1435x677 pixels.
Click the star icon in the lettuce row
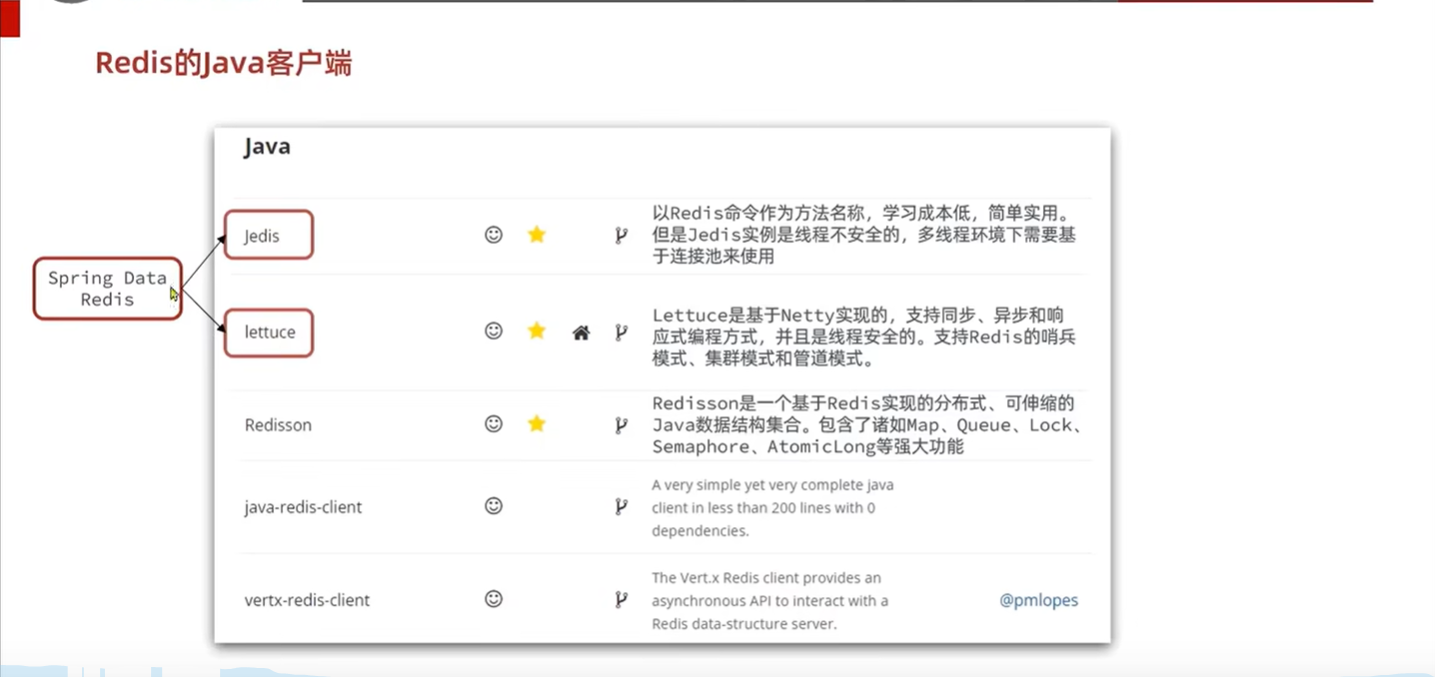(537, 331)
